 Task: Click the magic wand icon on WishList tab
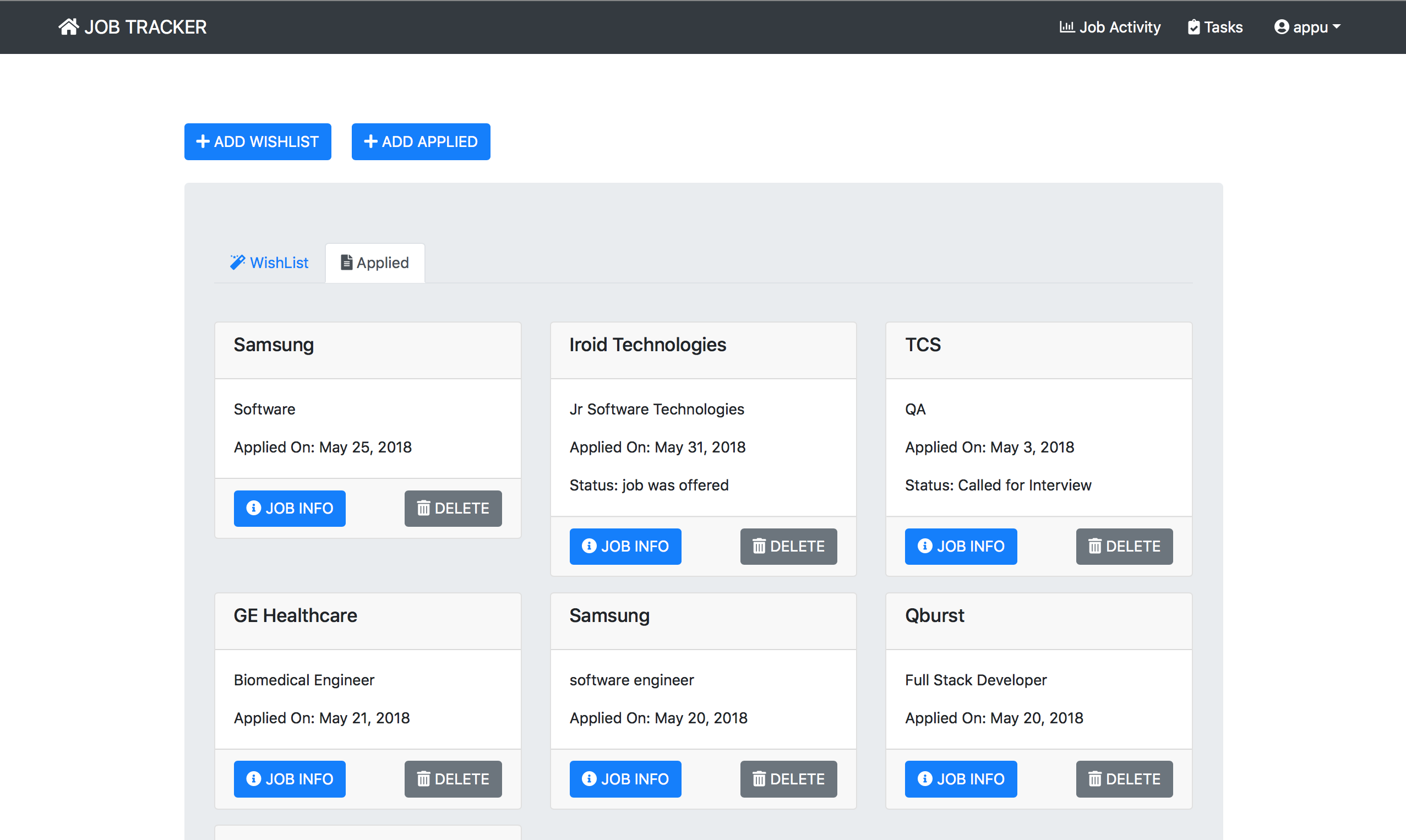238,261
